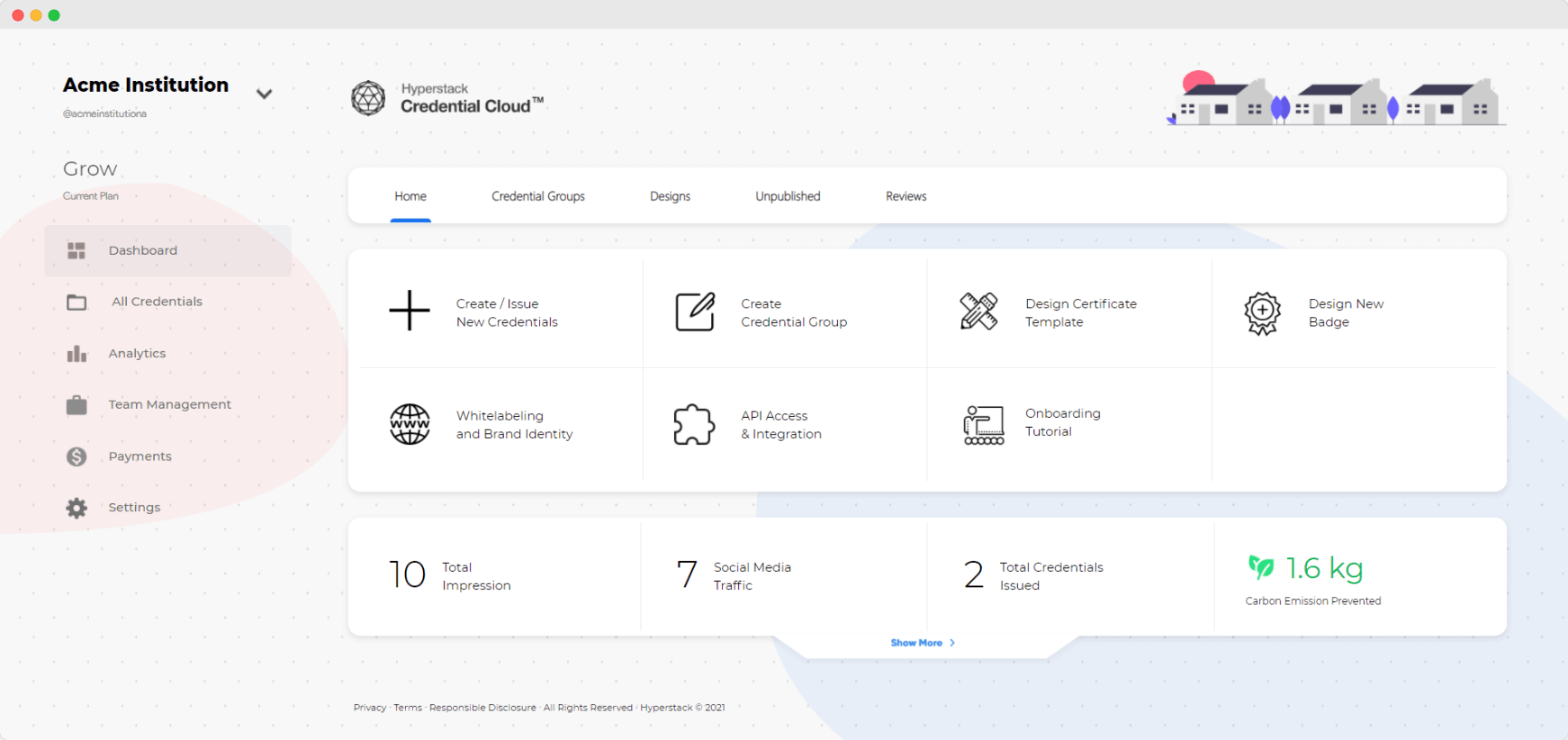Open Team Management page
The width and height of the screenshot is (1568, 740).
[168, 405]
